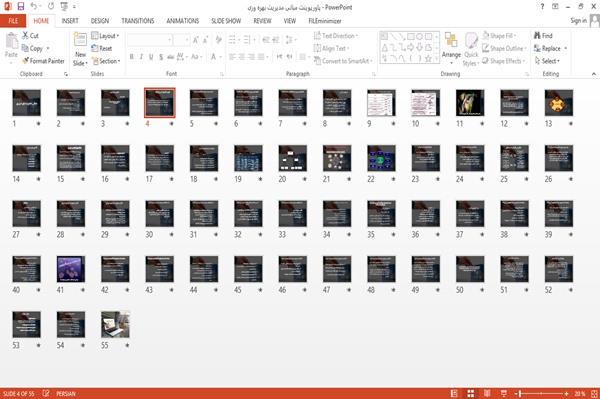This screenshot has width=600, height=399.
Task: Toggle text Shadow formatting
Action: point(161,57)
